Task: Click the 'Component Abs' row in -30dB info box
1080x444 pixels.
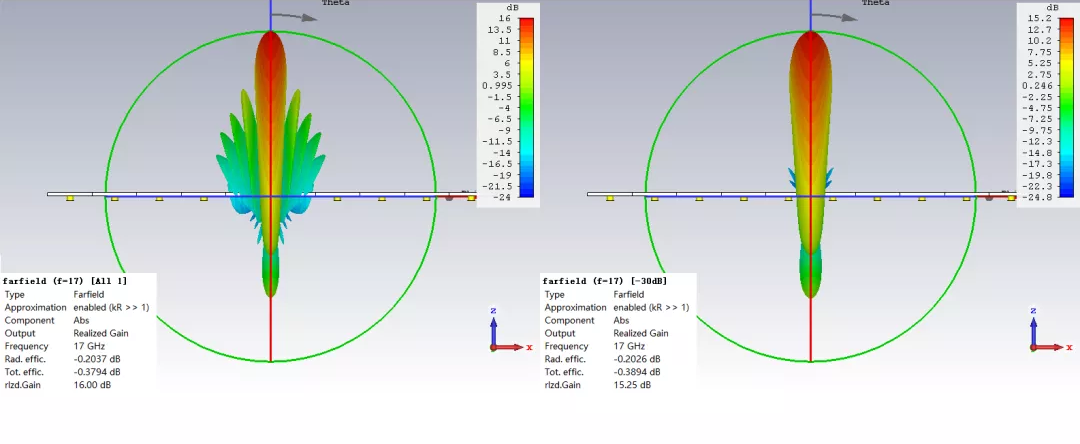Action: [x=586, y=320]
